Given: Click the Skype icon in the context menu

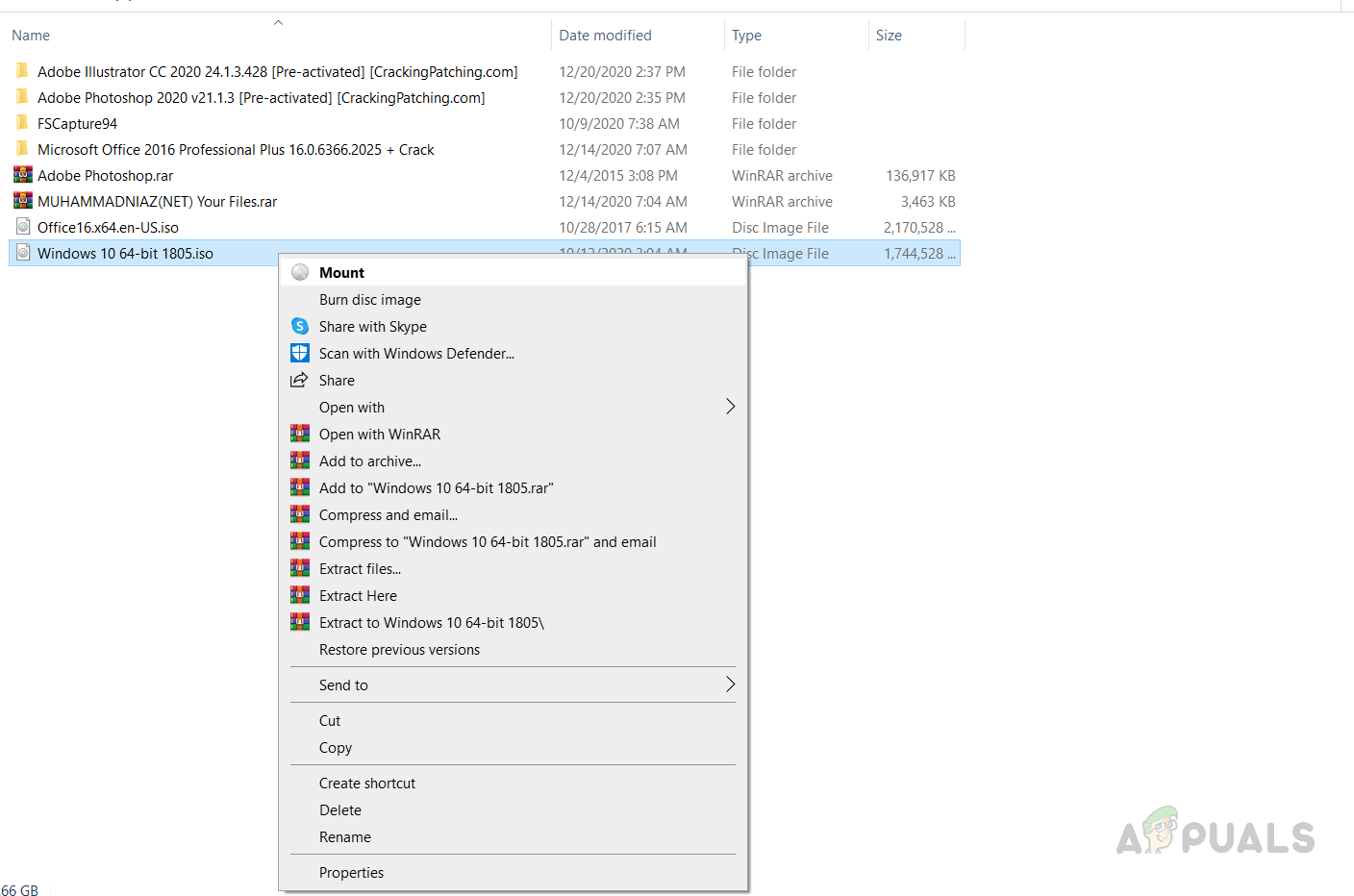Looking at the screenshot, I should (x=300, y=326).
